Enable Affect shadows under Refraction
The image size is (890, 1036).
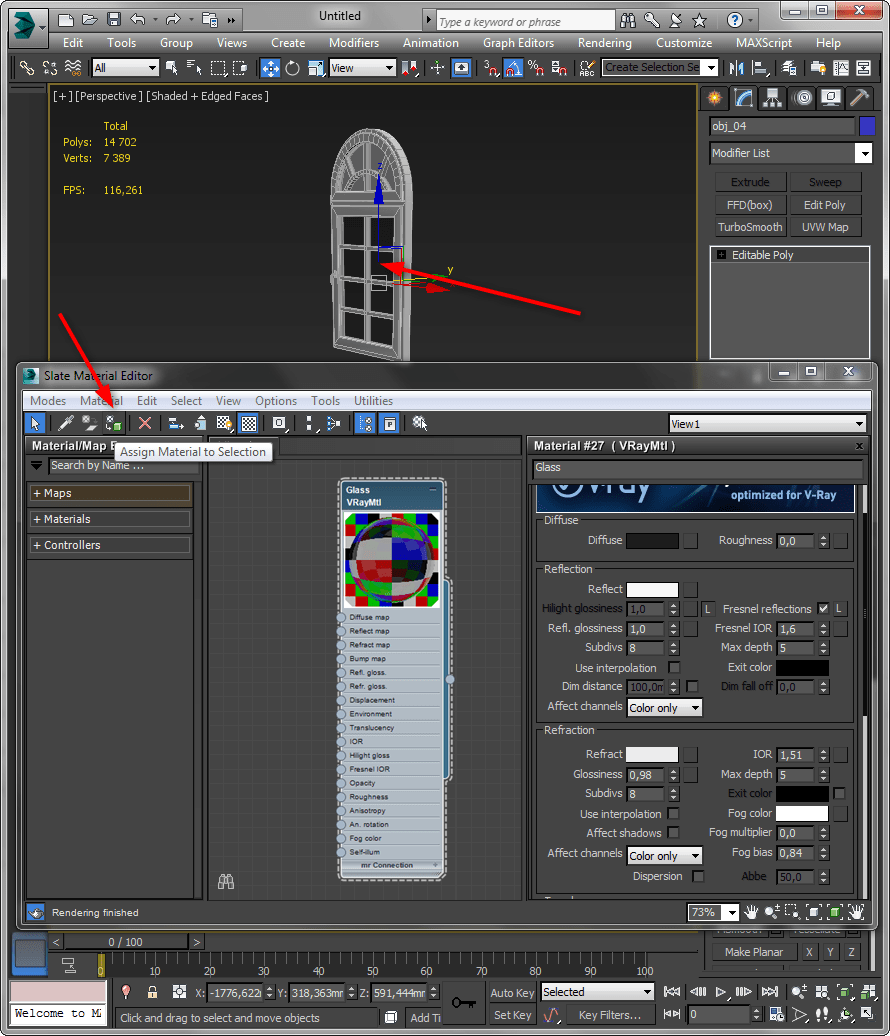coord(674,833)
